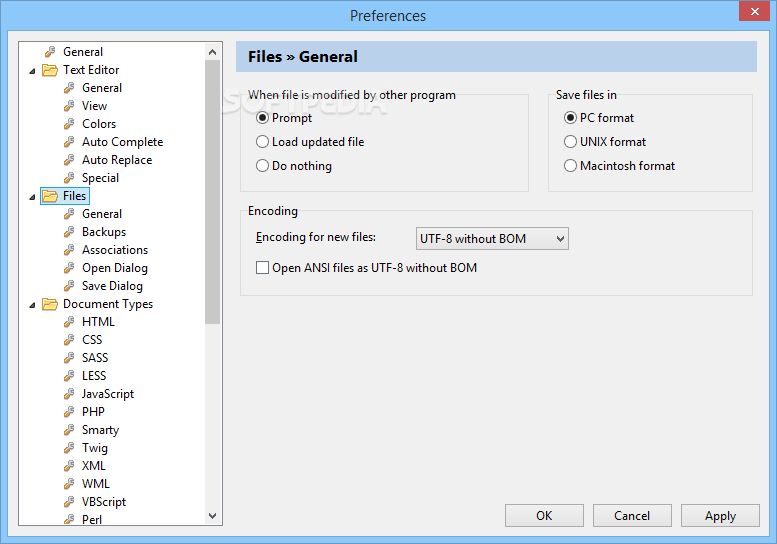Image resolution: width=777 pixels, height=544 pixels.
Task: Click the wrench icon next to Smarty
Action: (69, 430)
